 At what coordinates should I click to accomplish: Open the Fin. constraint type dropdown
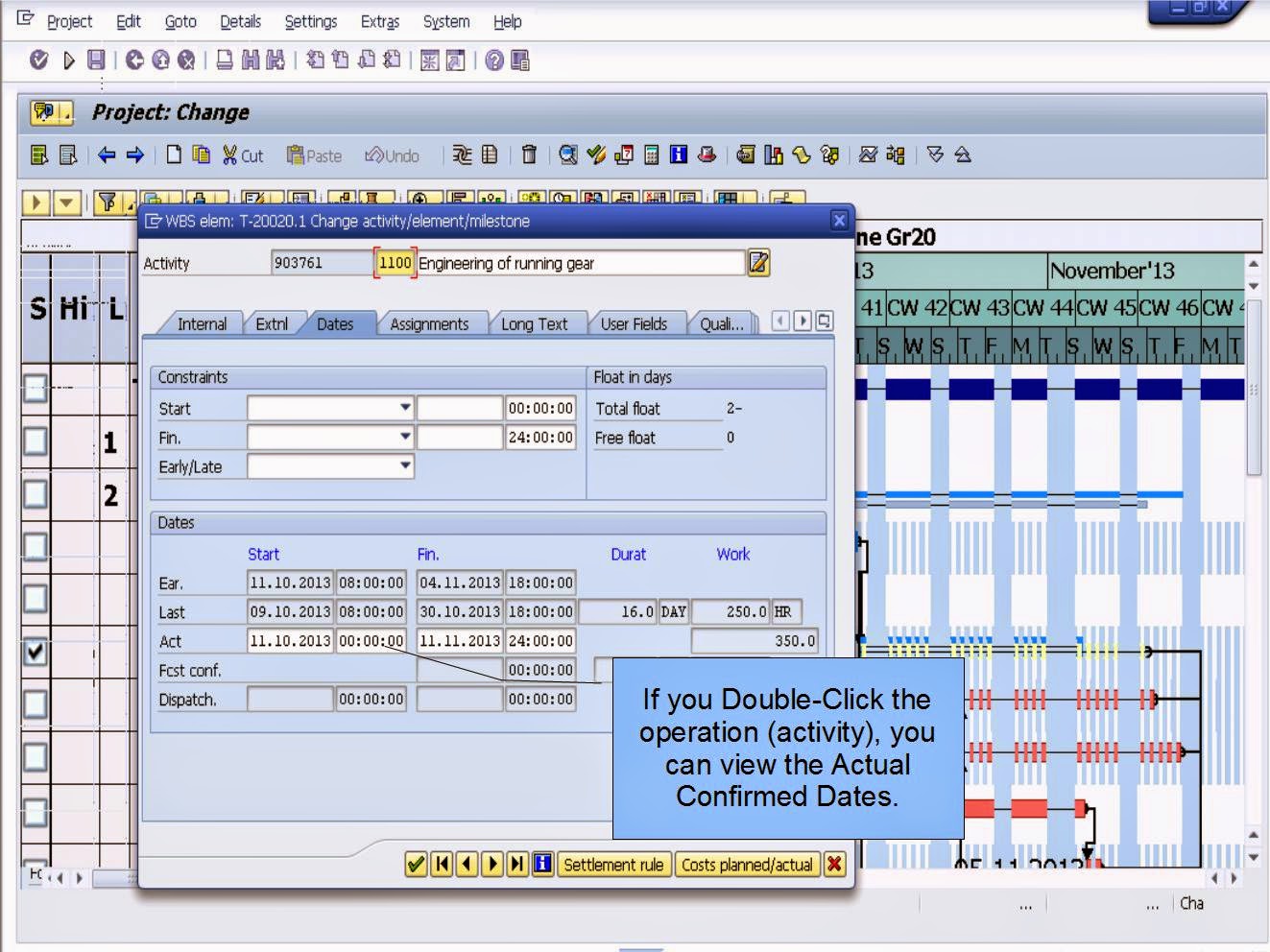405,437
